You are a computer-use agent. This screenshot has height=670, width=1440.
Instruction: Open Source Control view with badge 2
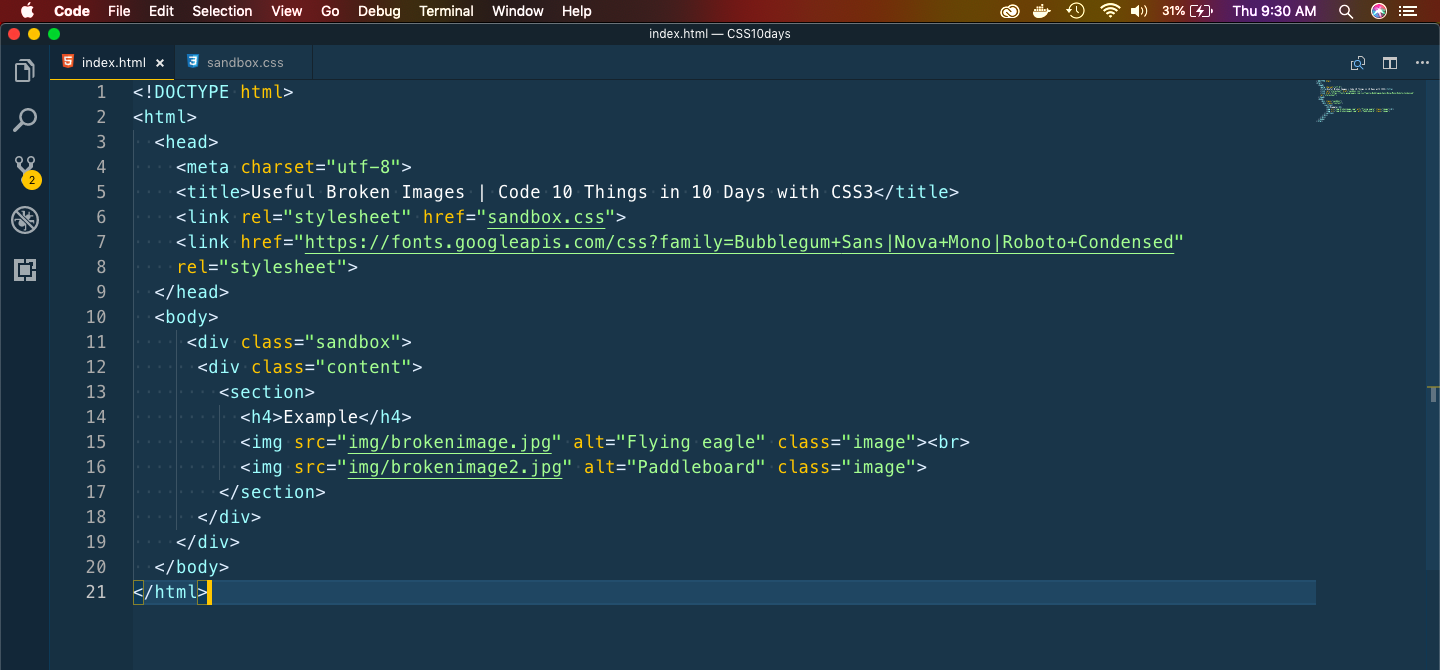pyautogui.click(x=25, y=170)
